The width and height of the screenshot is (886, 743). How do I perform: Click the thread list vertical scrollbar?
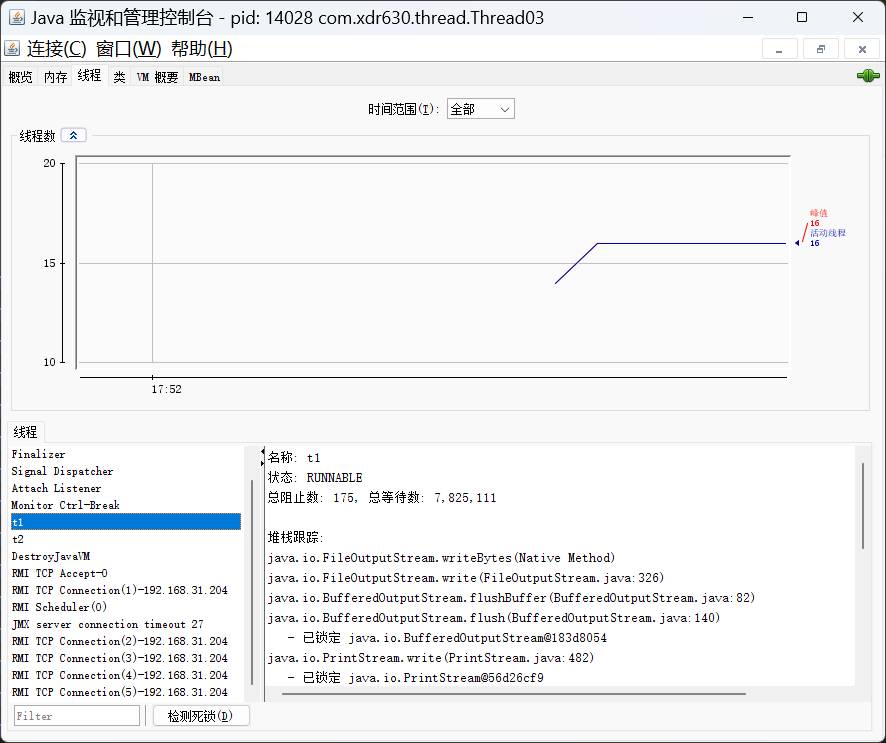point(252,582)
